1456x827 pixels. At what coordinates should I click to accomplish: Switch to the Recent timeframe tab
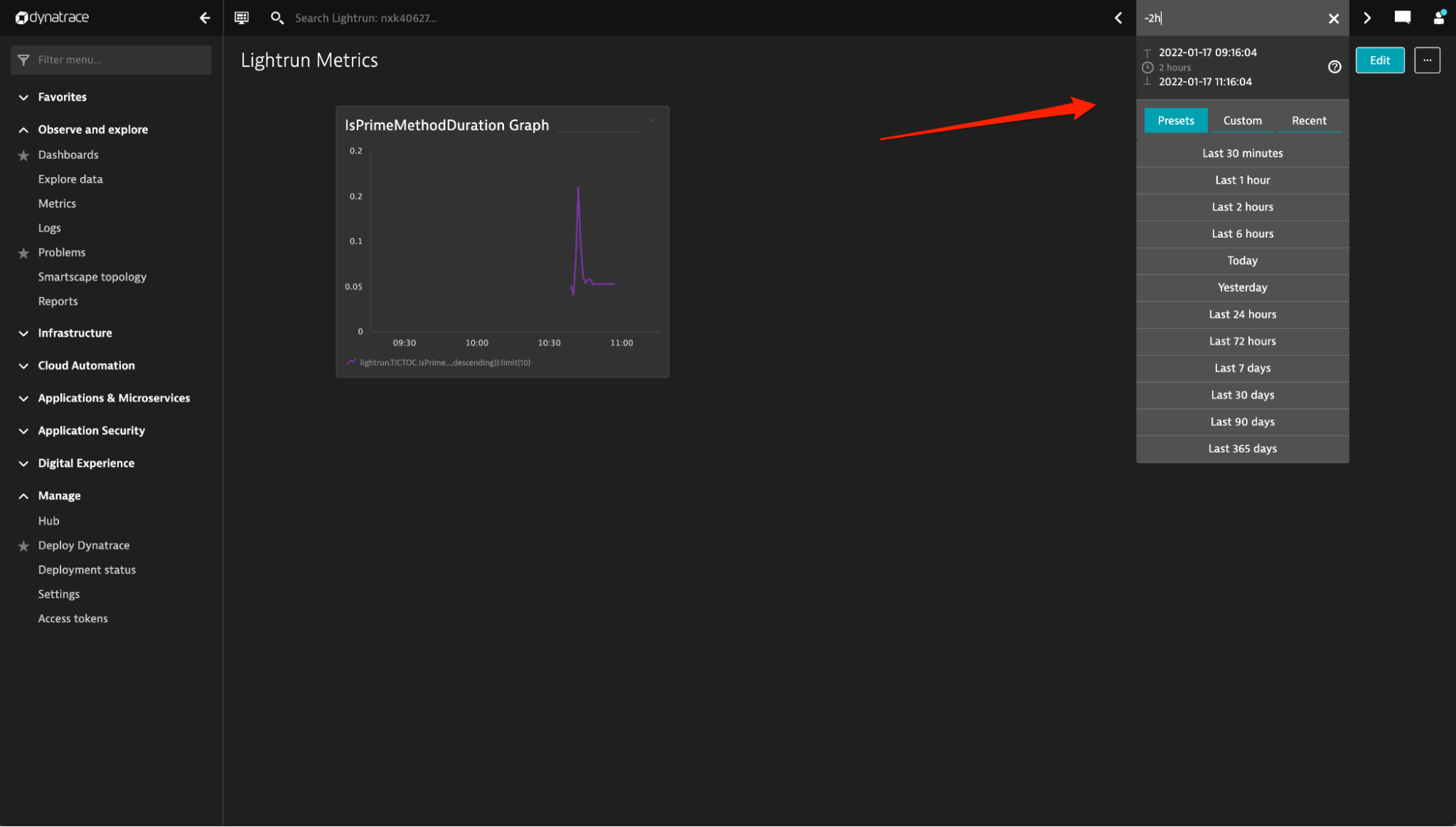tap(1309, 120)
